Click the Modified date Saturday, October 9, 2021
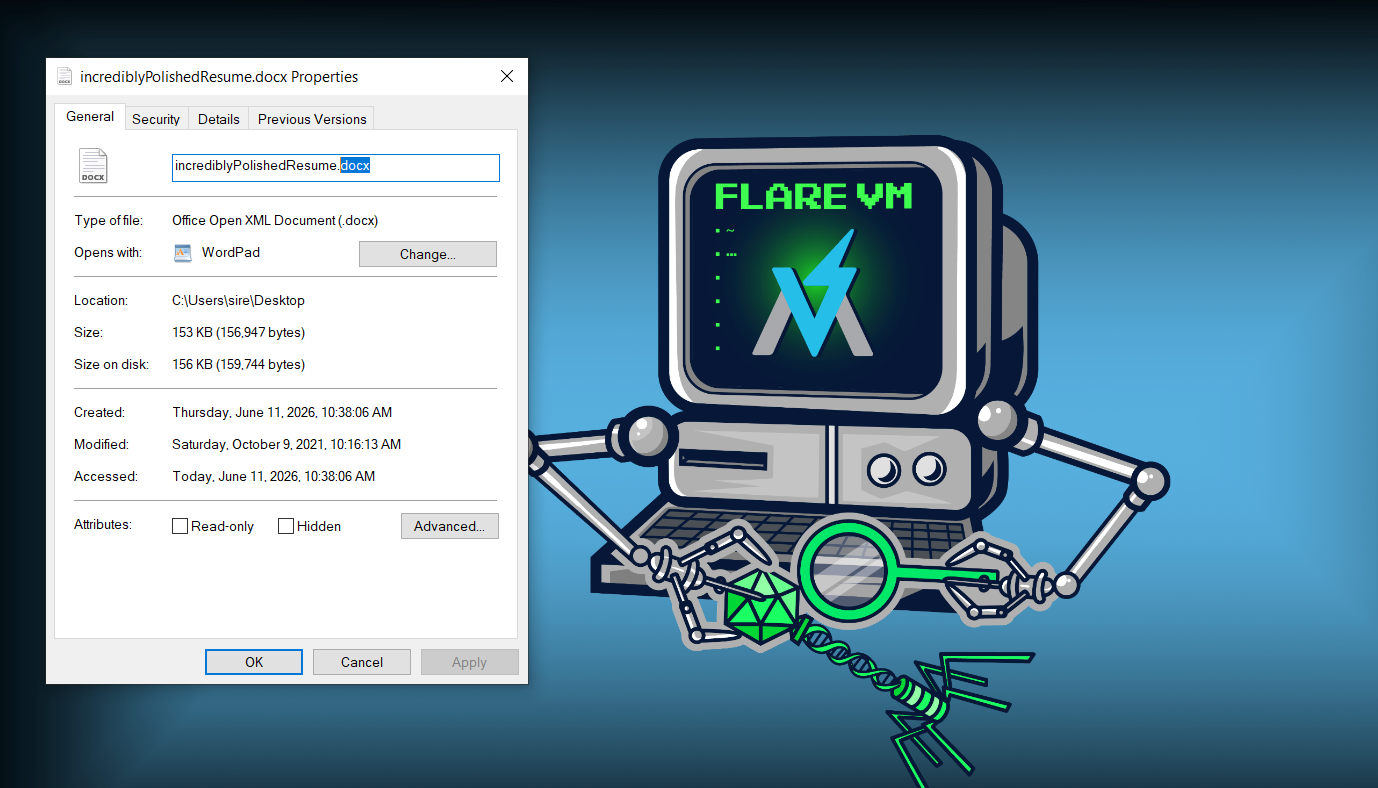The image size is (1378, 788). point(287,444)
